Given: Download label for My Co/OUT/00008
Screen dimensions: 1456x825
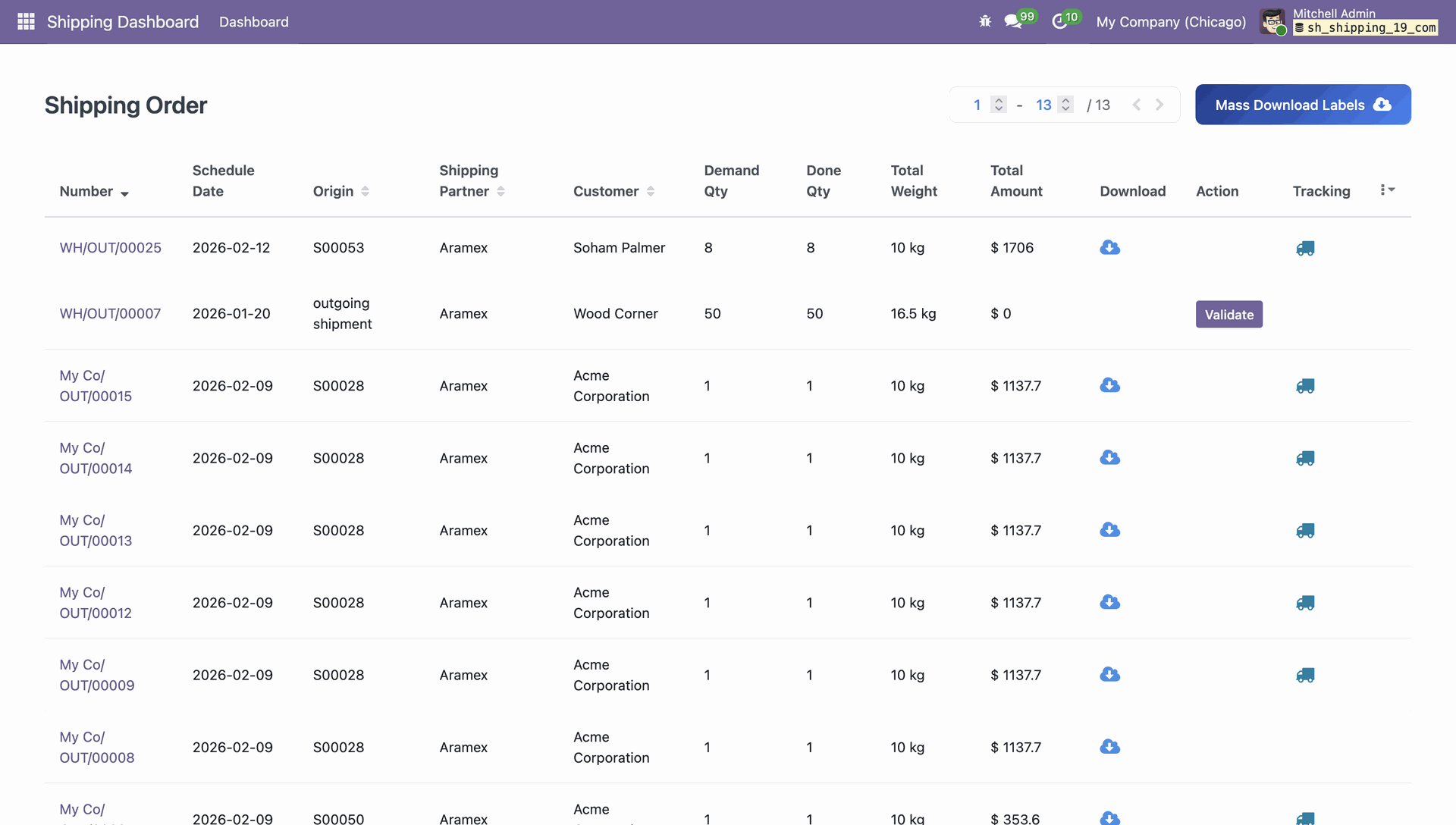Looking at the screenshot, I should tap(1109, 747).
